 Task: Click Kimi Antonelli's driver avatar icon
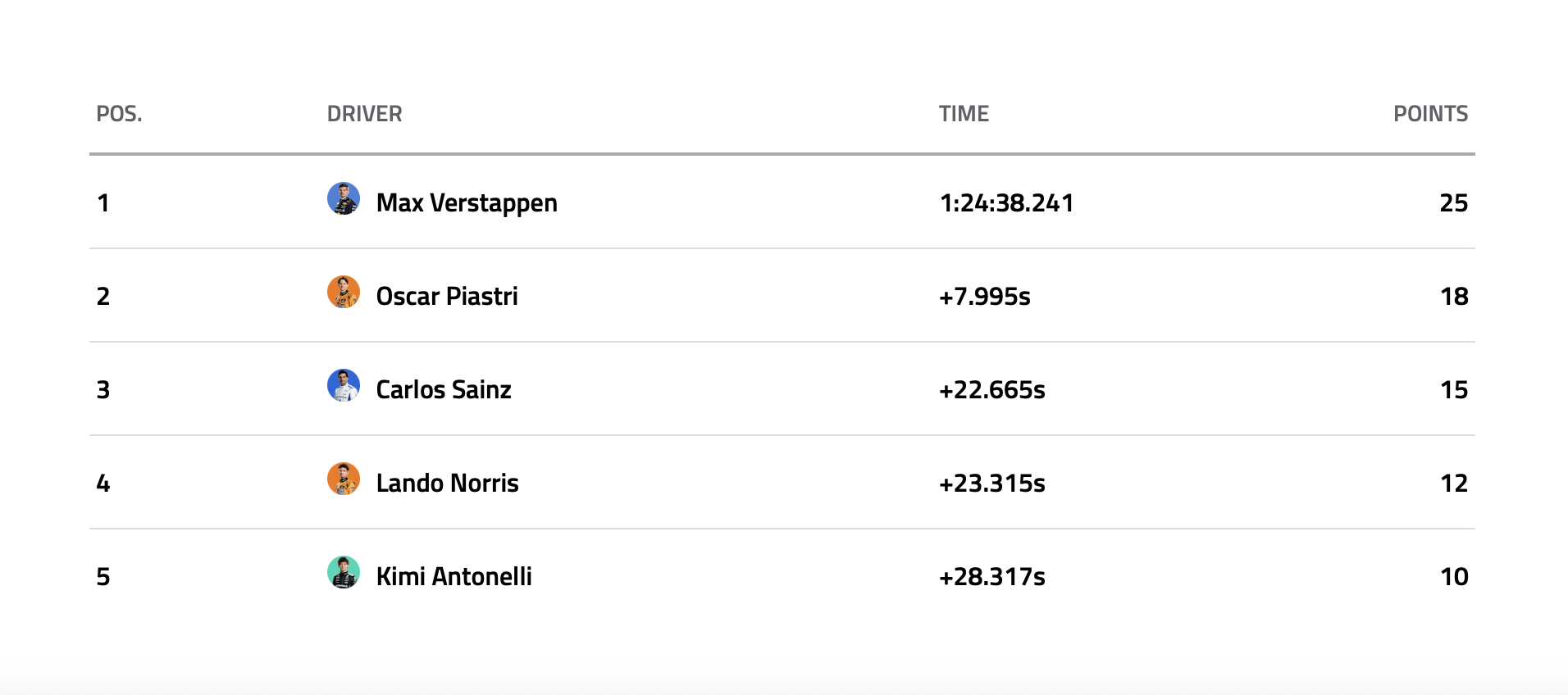(x=344, y=573)
